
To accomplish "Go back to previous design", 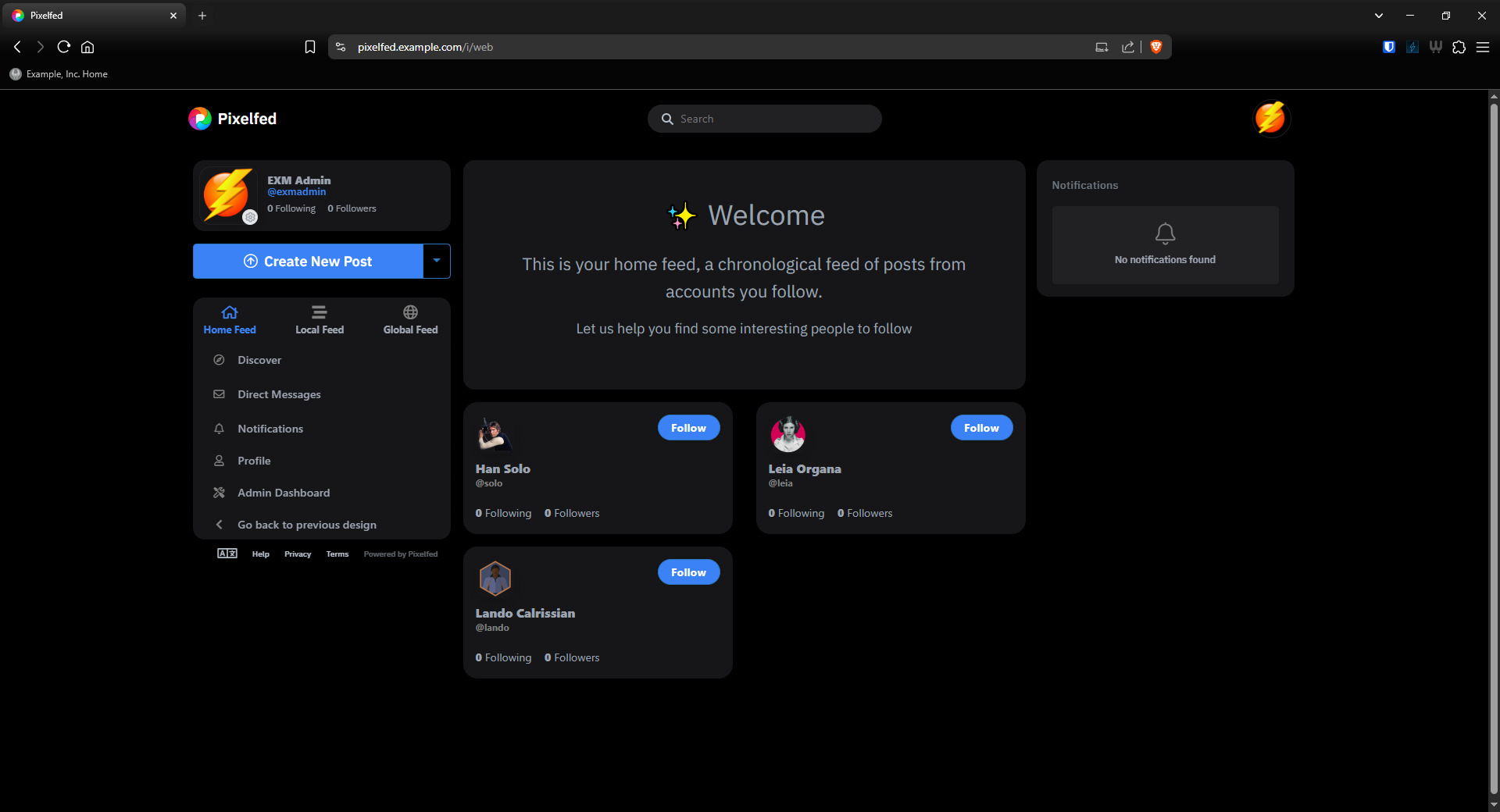I will 306,525.
